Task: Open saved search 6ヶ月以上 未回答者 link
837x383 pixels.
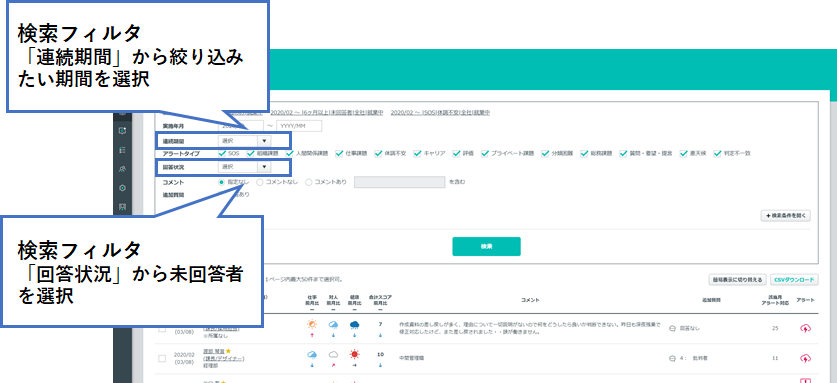Action: (x=327, y=113)
